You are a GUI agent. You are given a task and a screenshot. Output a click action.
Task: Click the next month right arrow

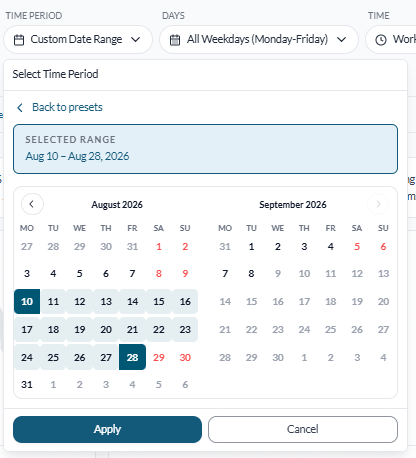click(x=378, y=204)
